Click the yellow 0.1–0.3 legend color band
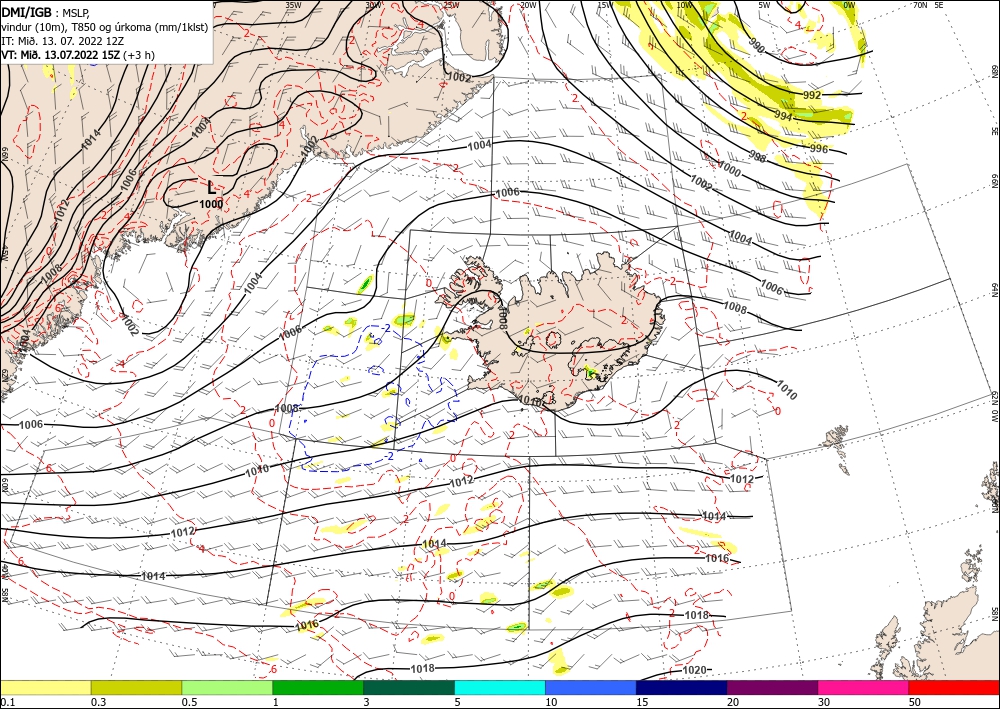Screen dimensions: 1000x709 45,687
